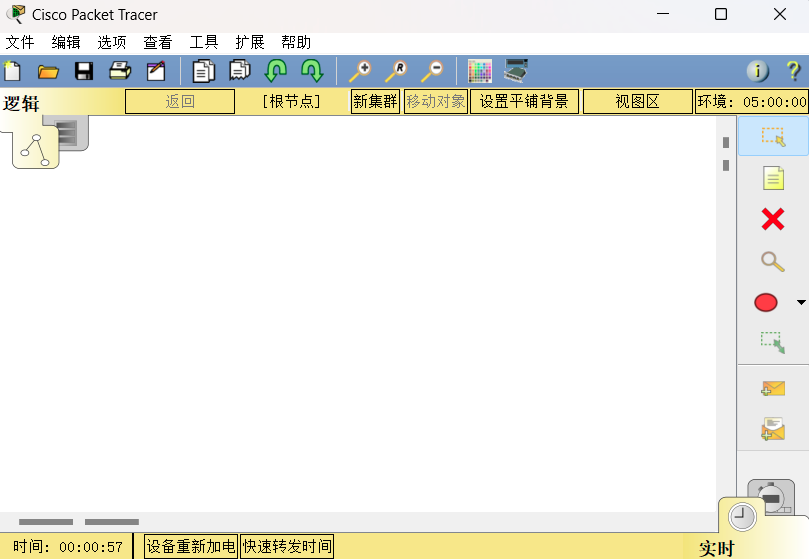Expand the shape tool dropdown arrow
The image size is (809, 559).
(x=801, y=302)
